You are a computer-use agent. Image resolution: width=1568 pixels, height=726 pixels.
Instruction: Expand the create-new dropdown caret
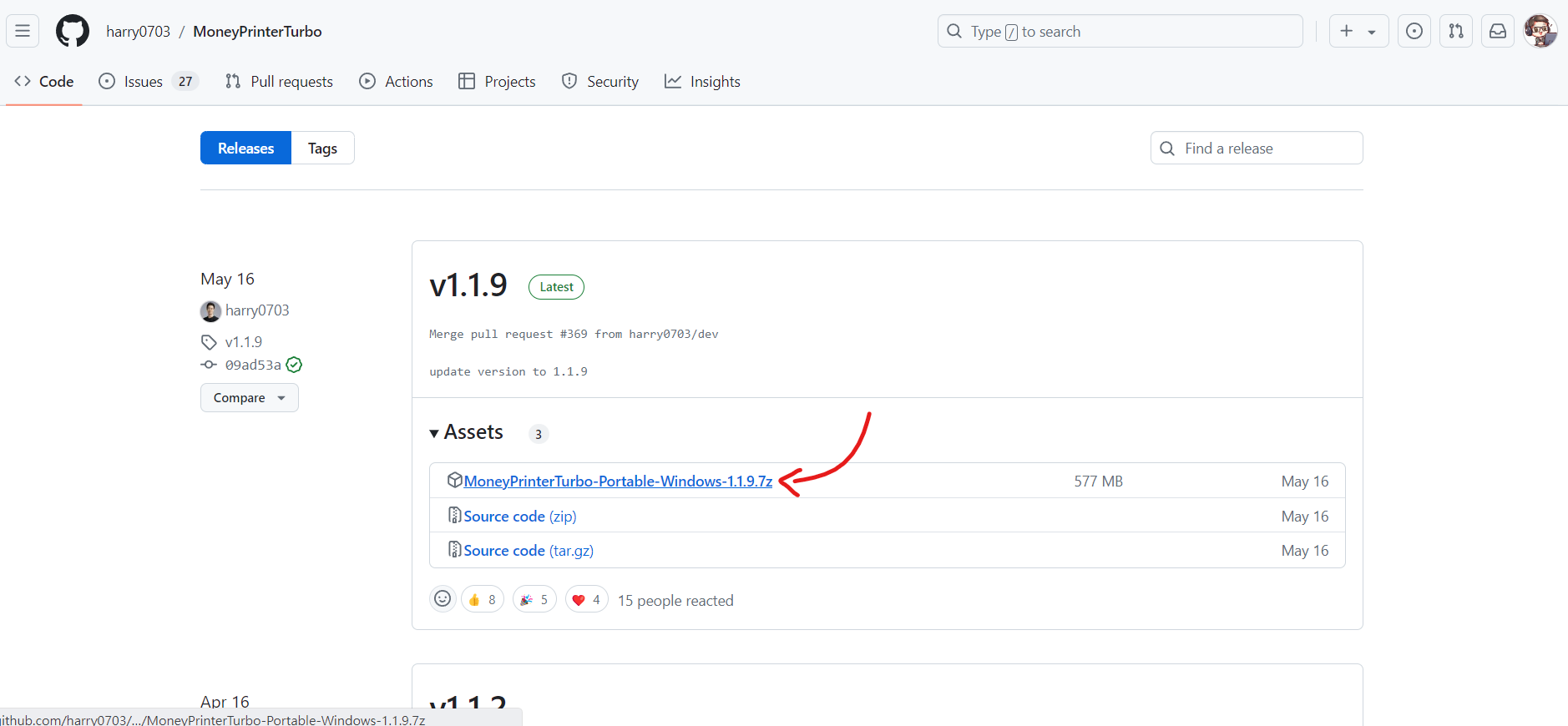tap(1372, 32)
